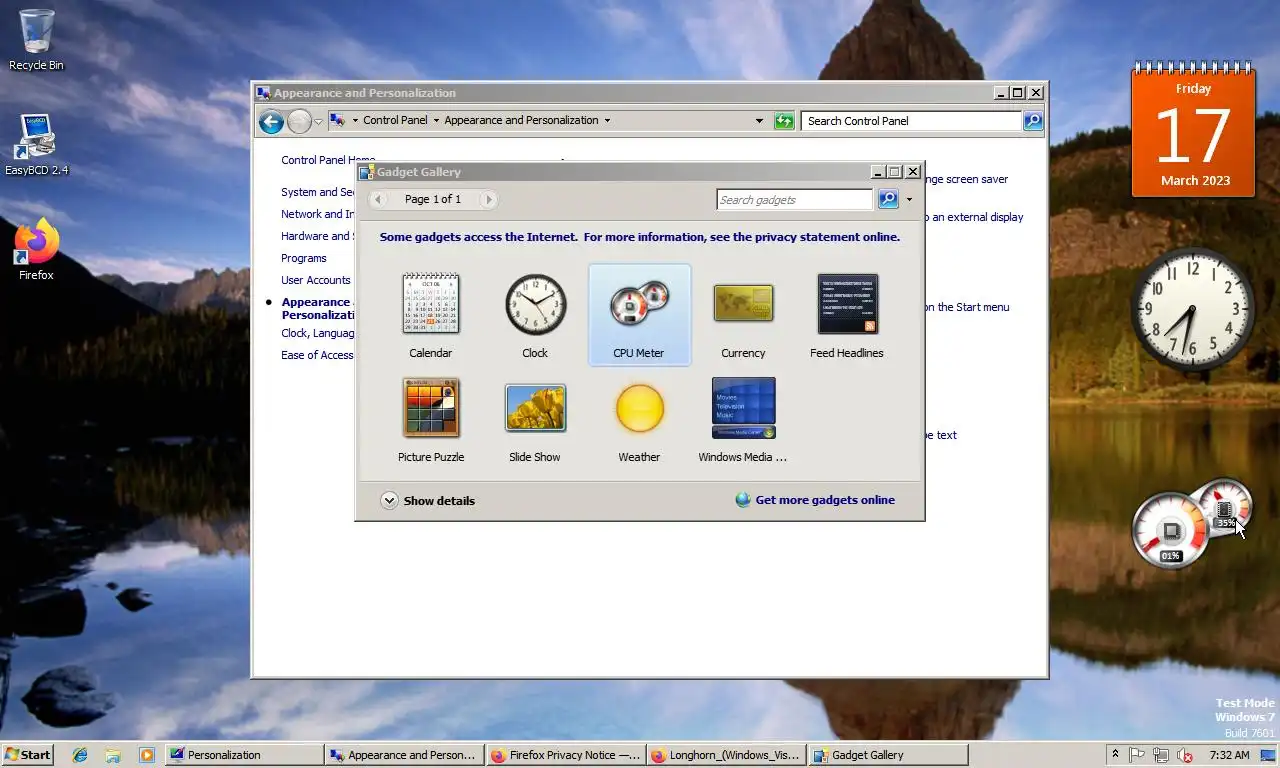
Task: Click in the Search gadgets field
Action: tap(795, 200)
